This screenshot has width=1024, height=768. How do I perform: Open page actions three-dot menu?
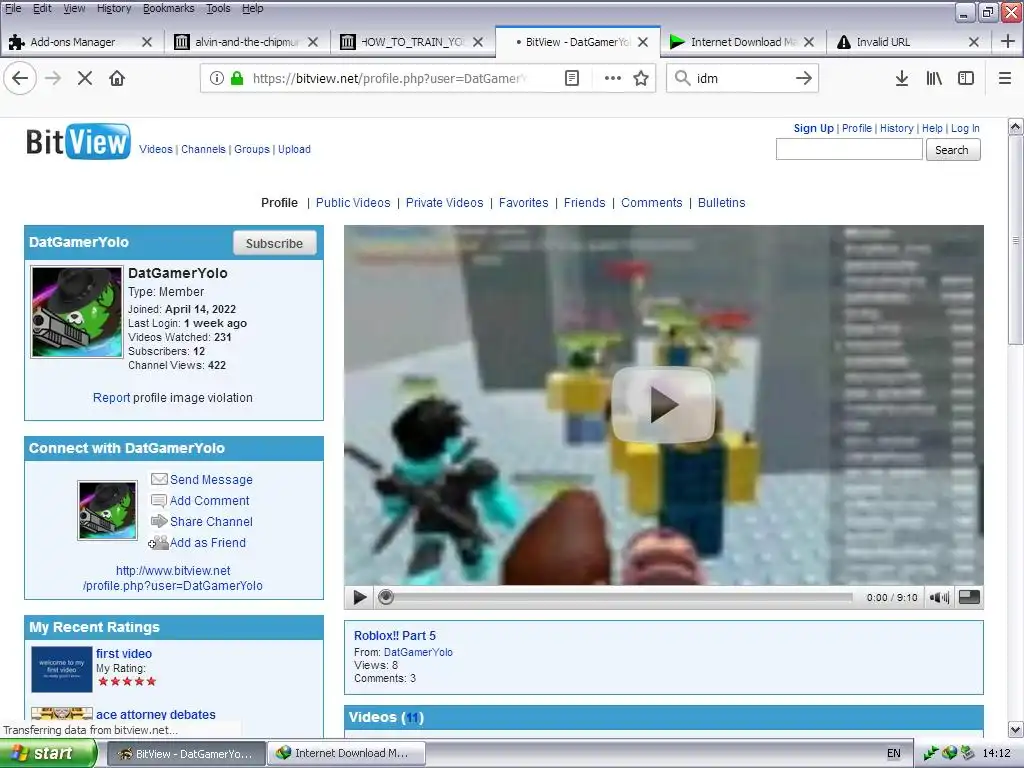(613, 78)
